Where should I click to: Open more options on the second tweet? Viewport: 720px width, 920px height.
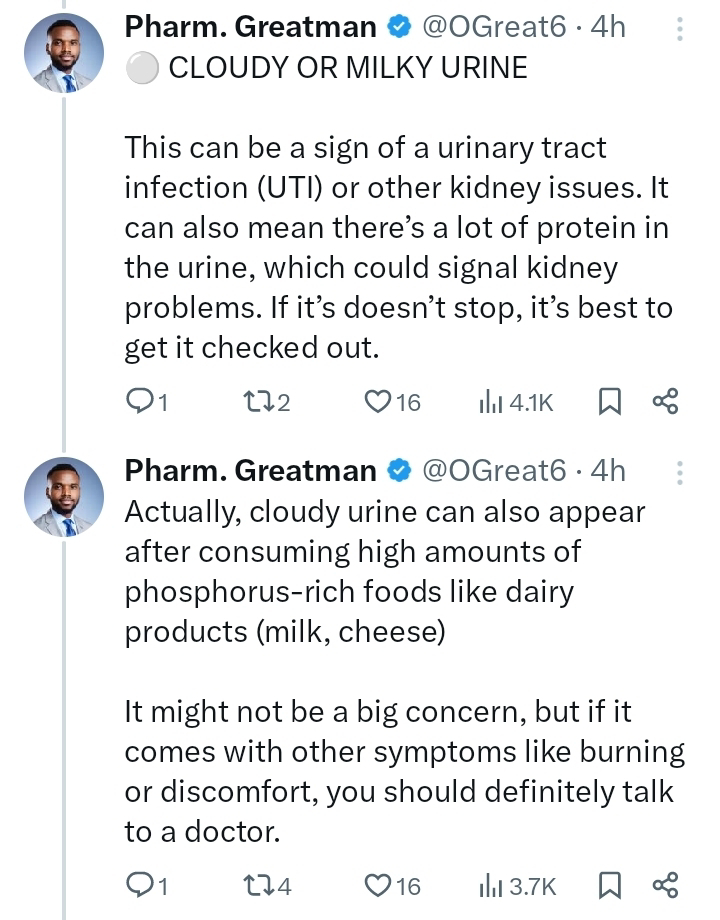(x=680, y=471)
